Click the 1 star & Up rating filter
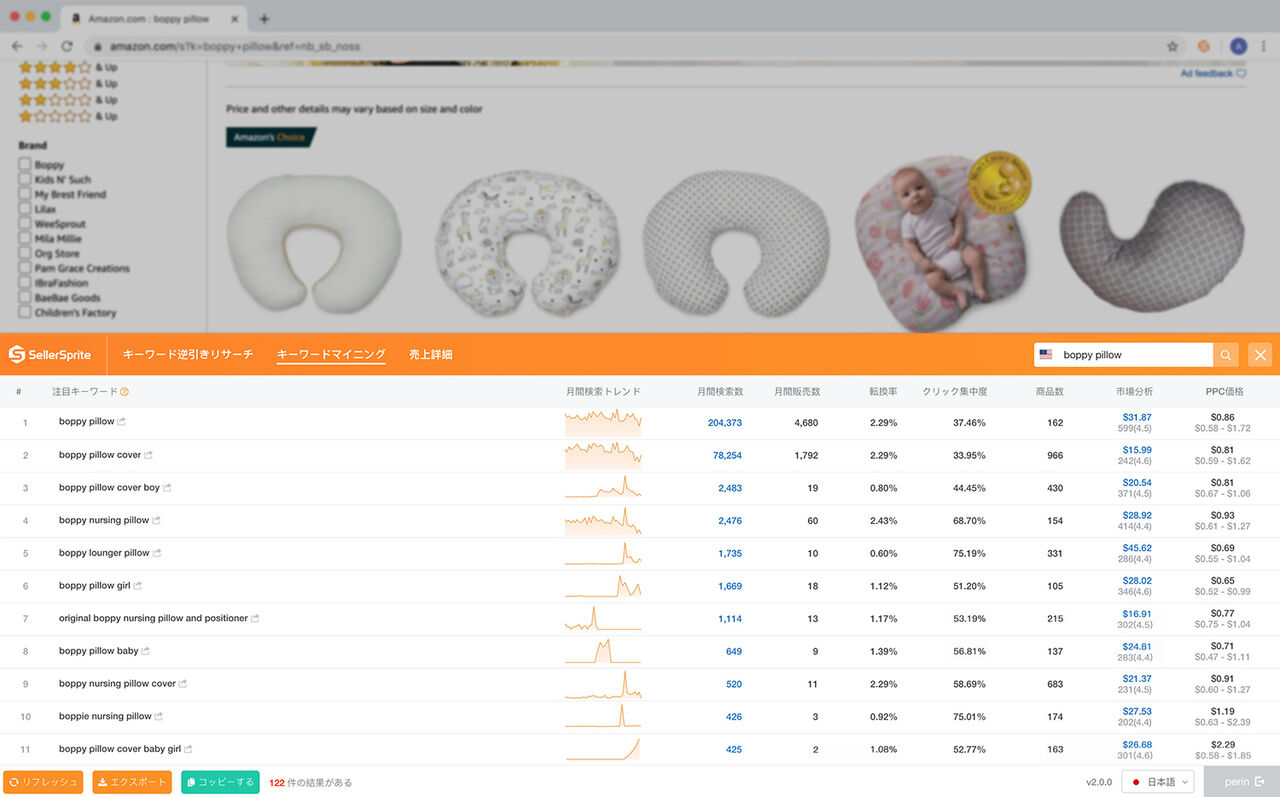1280x797 pixels. coord(68,116)
